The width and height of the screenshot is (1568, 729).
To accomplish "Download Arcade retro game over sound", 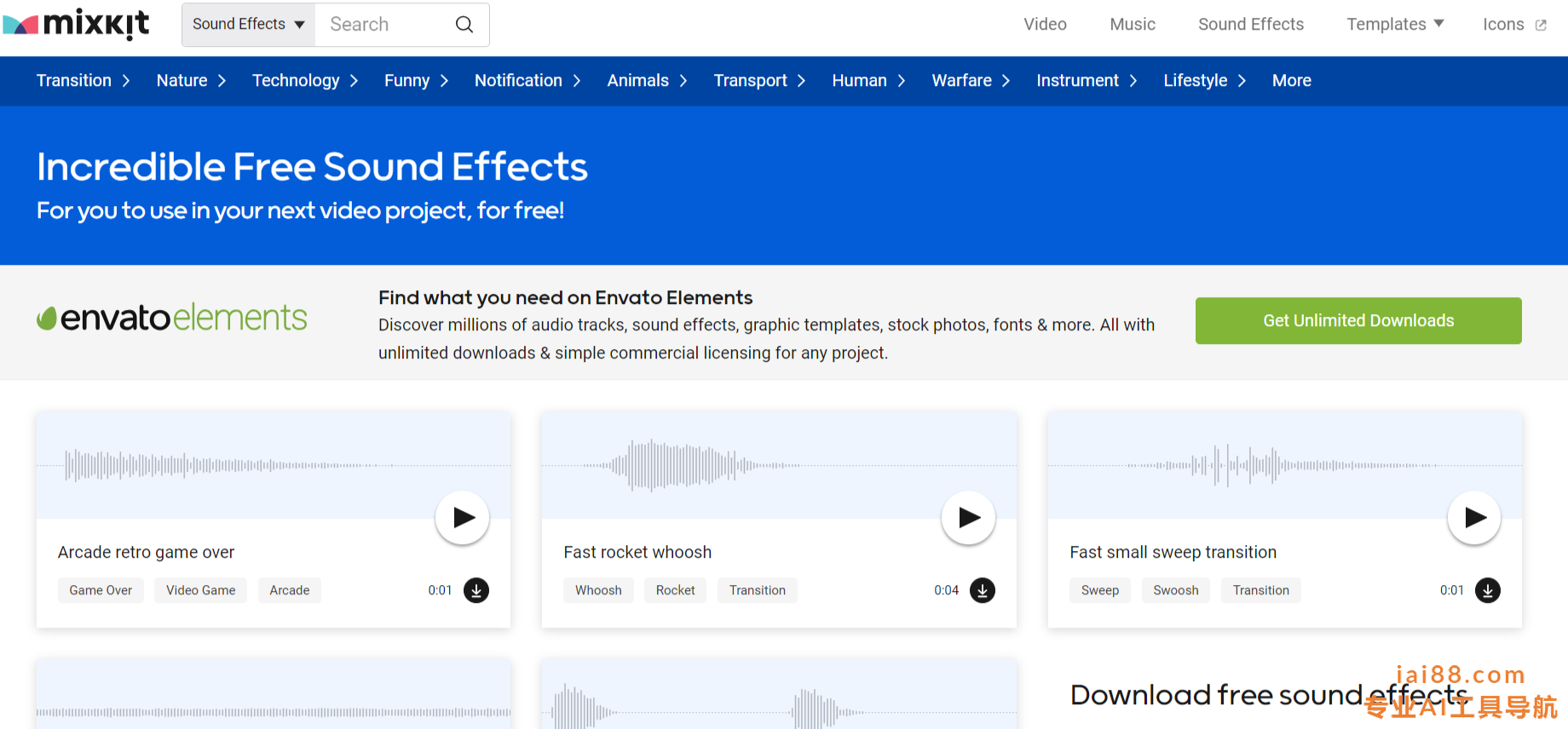I will point(476,590).
